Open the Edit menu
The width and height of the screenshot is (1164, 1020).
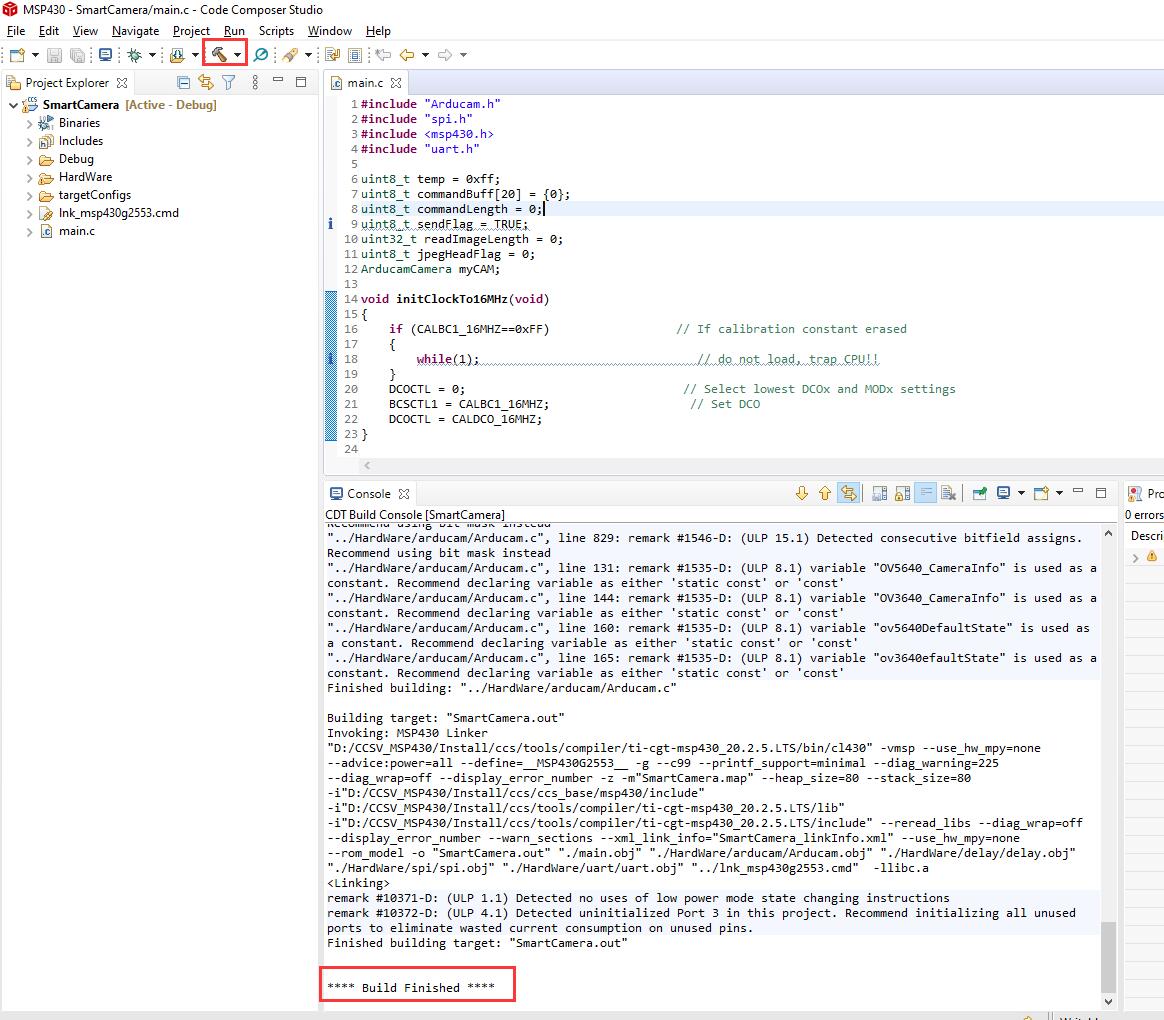point(49,31)
